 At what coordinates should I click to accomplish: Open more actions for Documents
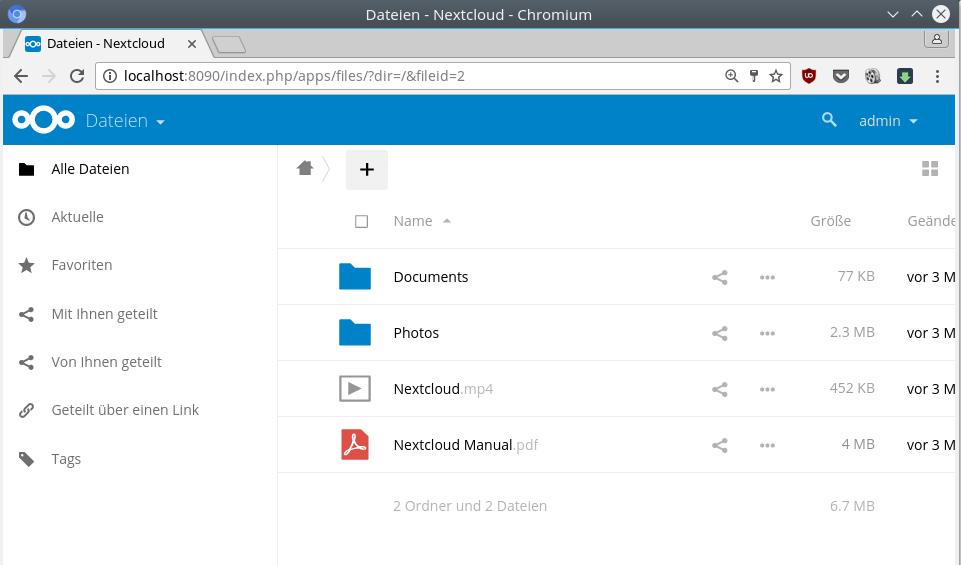[x=767, y=277]
